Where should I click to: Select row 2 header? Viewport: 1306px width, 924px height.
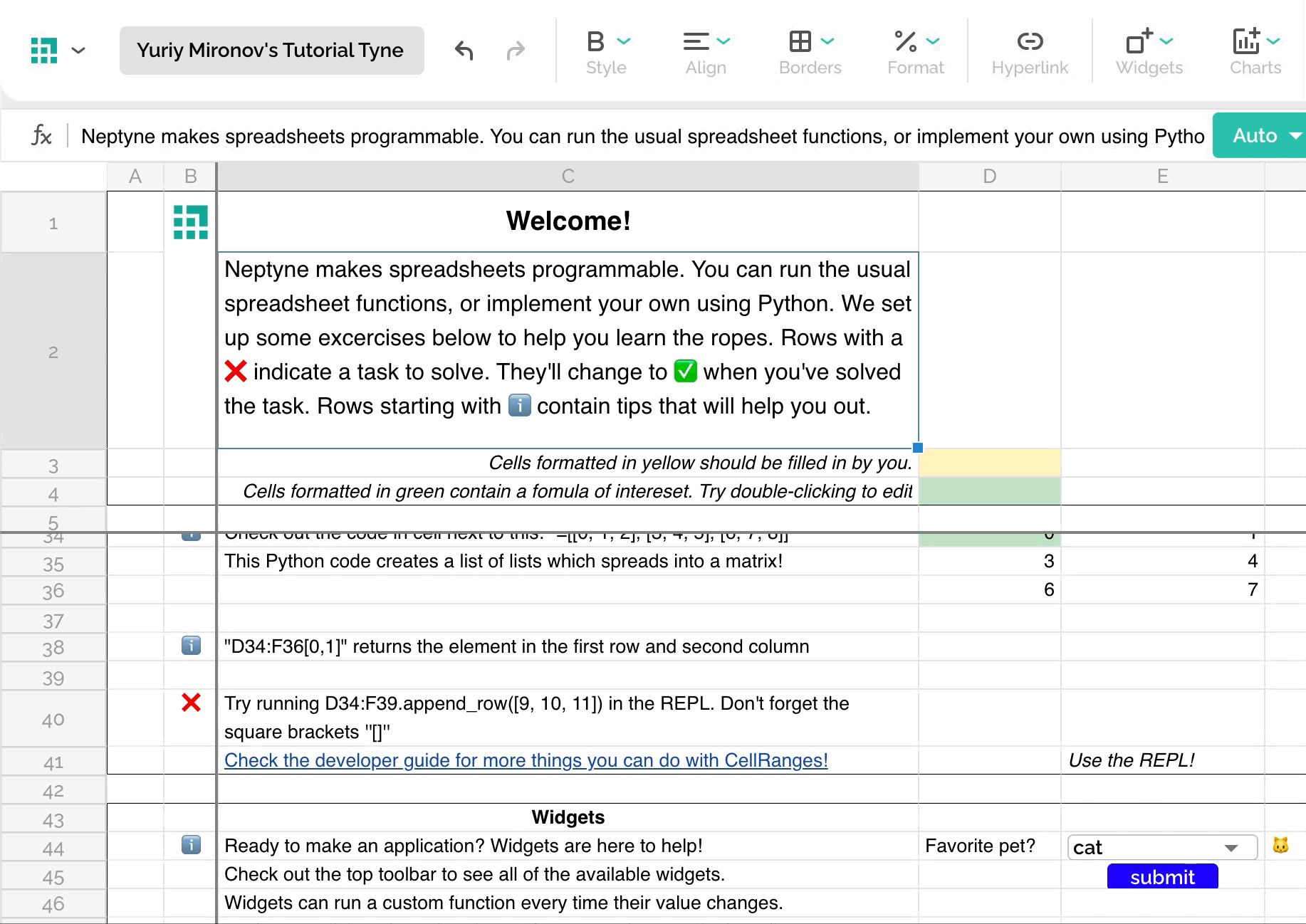(53, 351)
